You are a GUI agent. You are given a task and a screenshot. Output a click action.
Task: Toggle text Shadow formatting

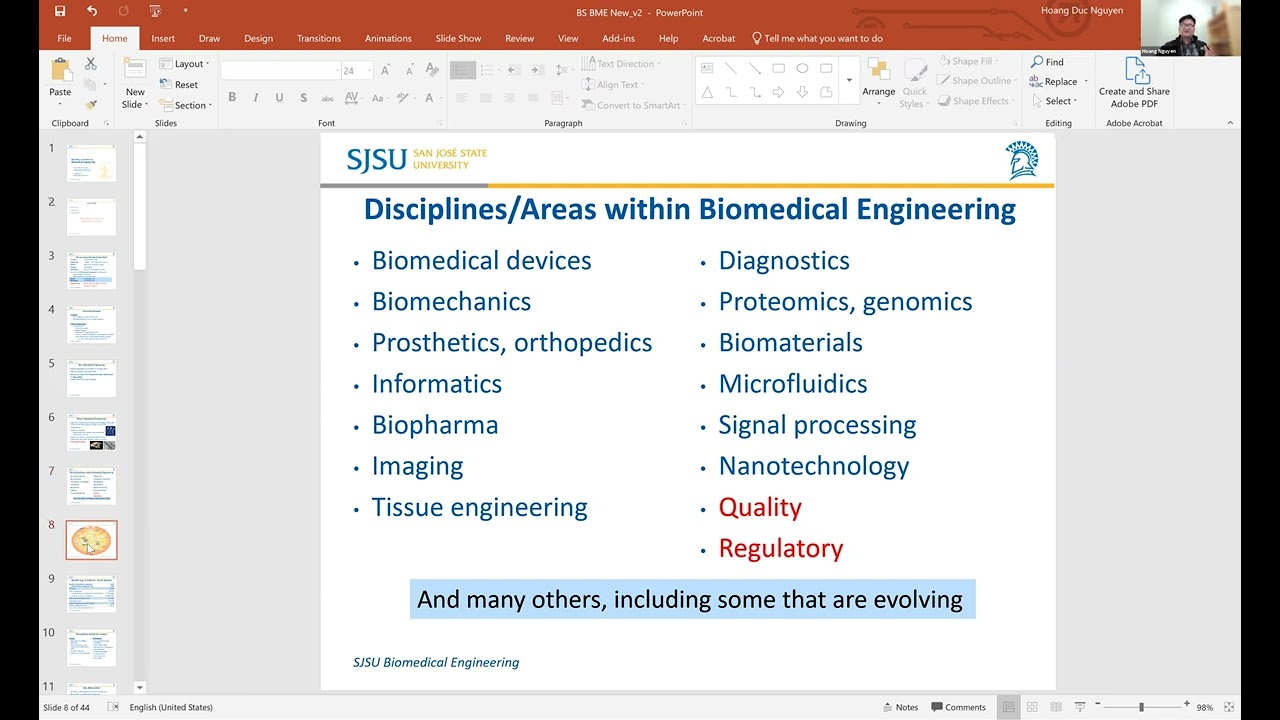click(303, 98)
